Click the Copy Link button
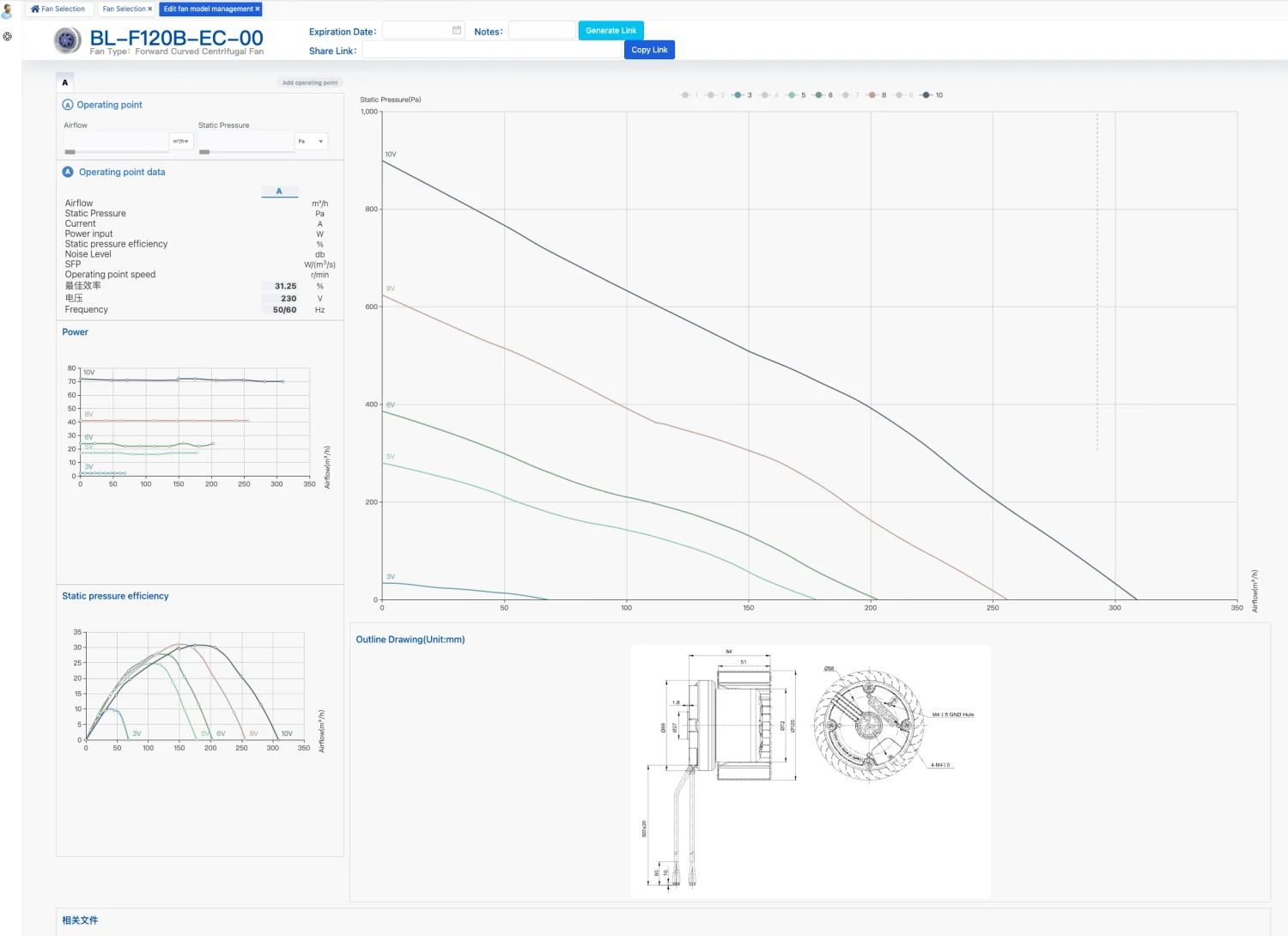This screenshot has width=1288, height=936. pyautogui.click(x=649, y=50)
